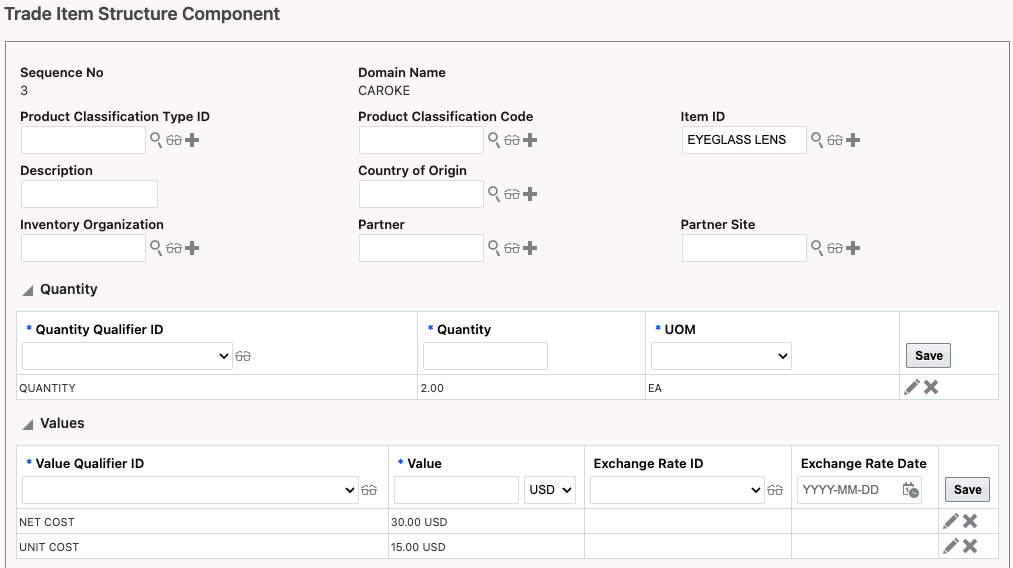Add new Partner Site plus icon

(x=853, y=248)
